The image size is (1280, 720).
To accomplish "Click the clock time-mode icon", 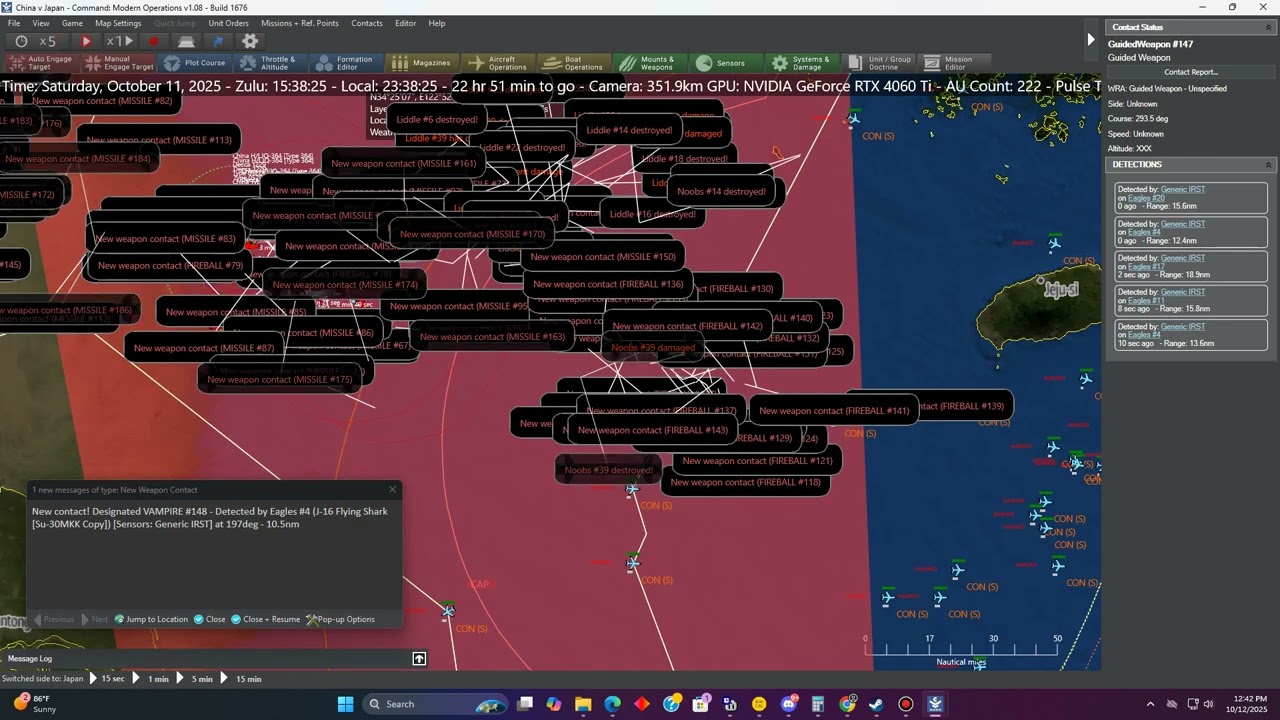I will [x=21, y=41].
